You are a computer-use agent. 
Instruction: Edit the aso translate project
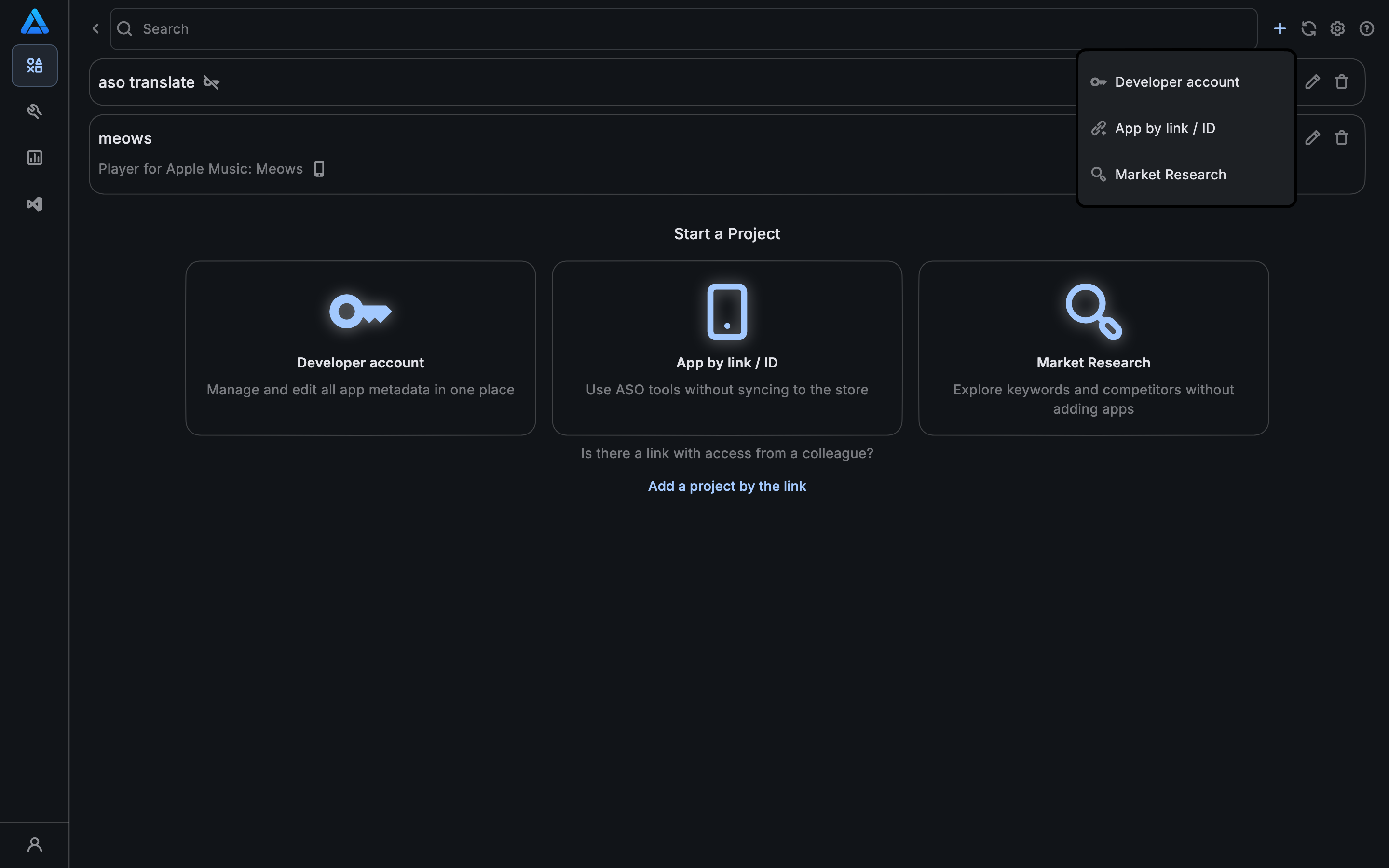click(x=1312, y=82)
